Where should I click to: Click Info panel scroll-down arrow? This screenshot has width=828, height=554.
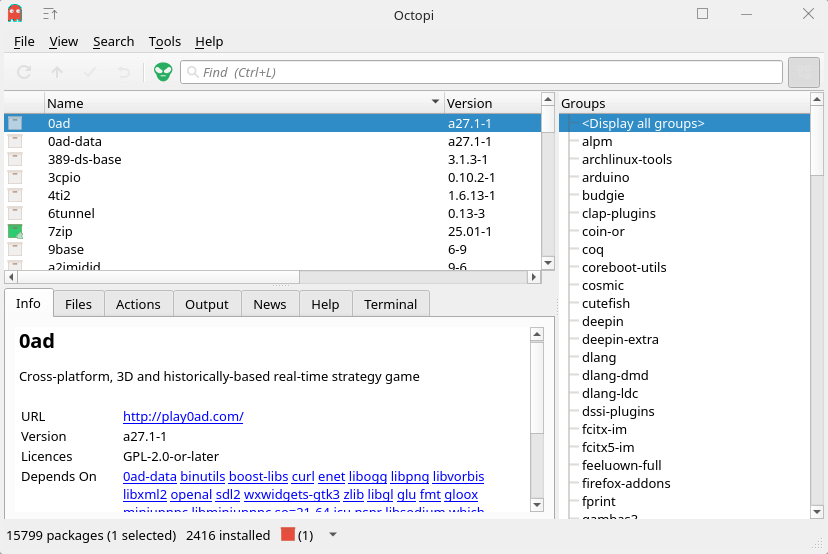tap(537, 504)
